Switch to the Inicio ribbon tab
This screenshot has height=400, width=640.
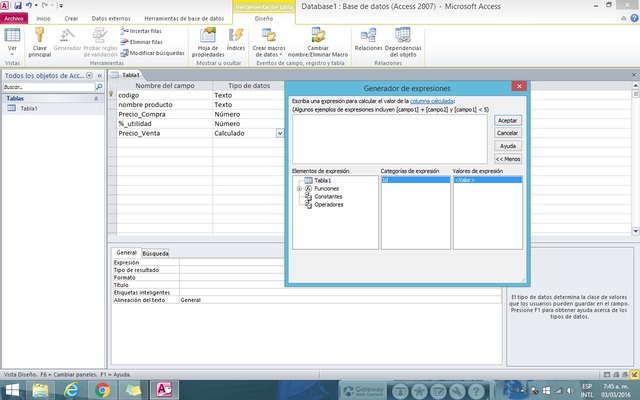point(43,18)
